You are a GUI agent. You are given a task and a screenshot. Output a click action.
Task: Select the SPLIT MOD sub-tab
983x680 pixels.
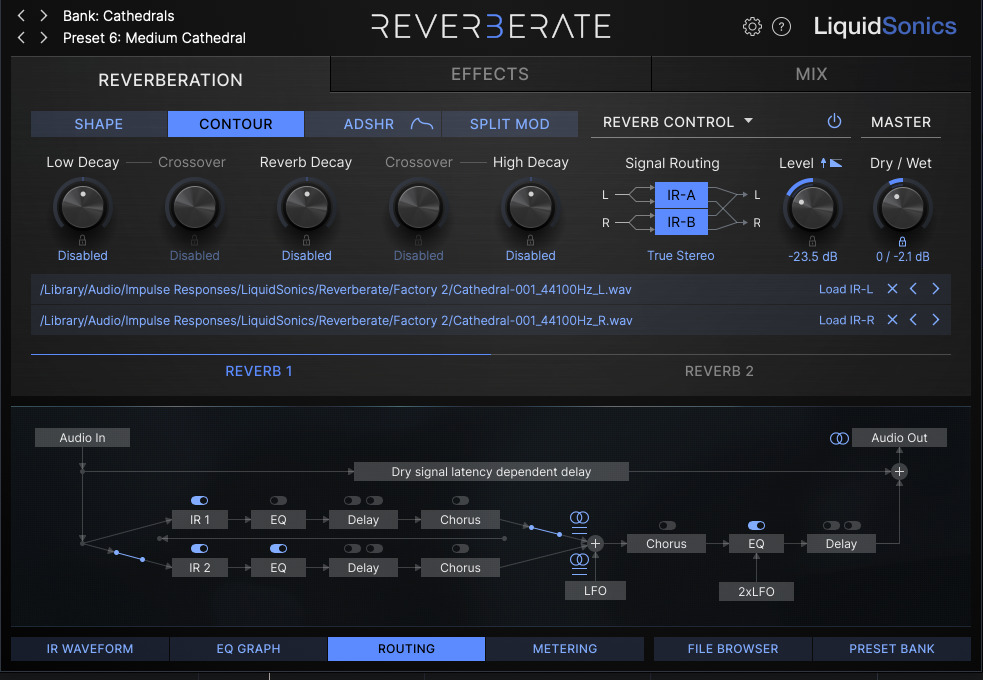pos(510,124)
